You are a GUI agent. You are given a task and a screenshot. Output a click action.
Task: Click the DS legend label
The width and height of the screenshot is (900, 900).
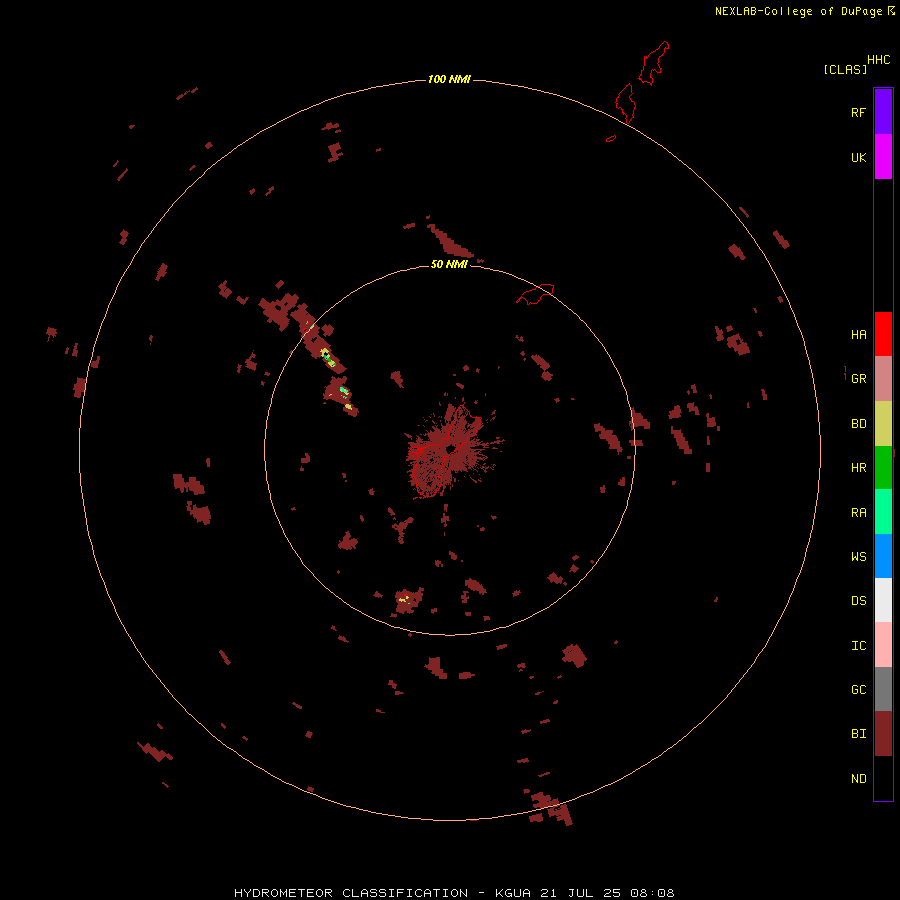click(858, 601)
